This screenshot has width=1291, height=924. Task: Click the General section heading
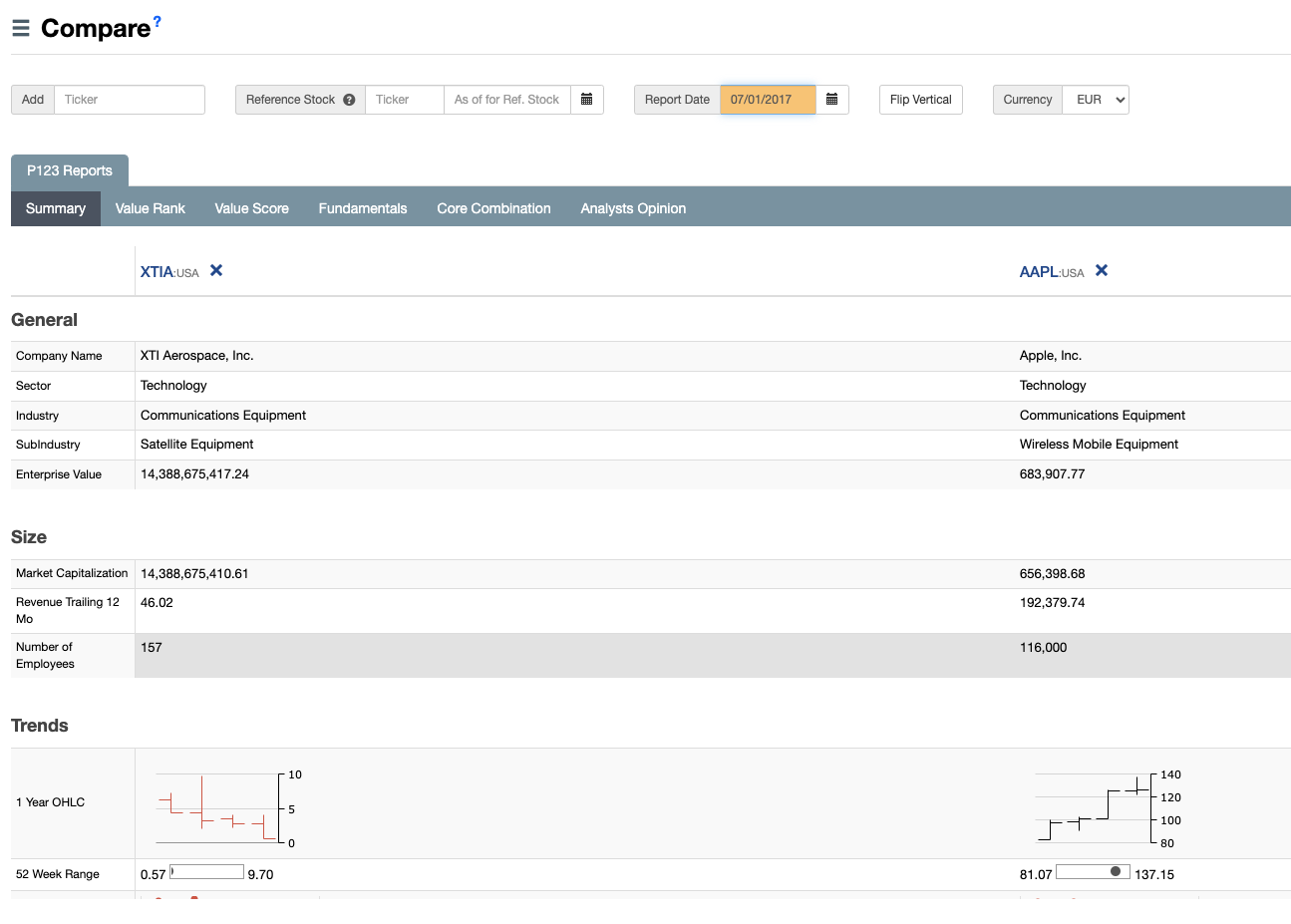pyautogui.click(x=44, y=320)
